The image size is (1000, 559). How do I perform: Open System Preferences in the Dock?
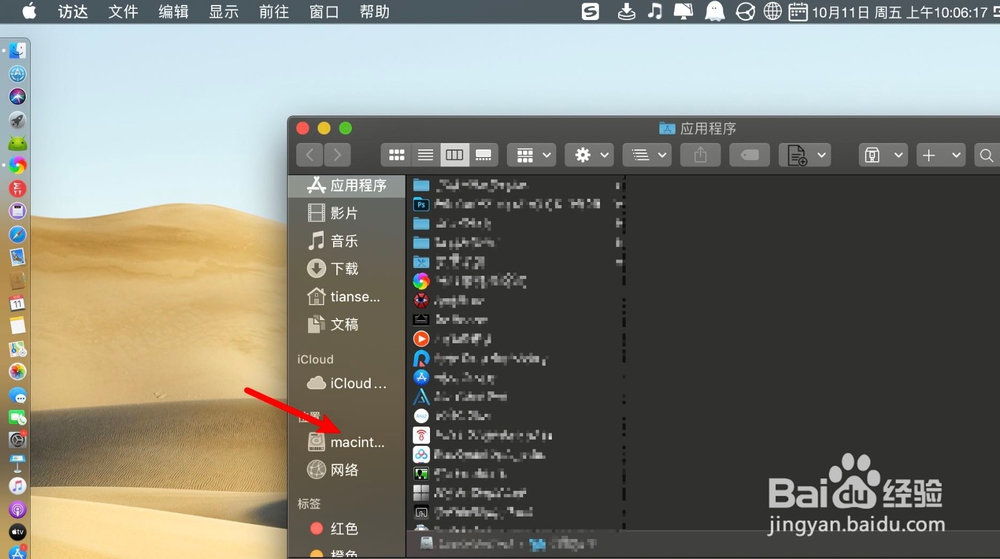pyautogui.click(x=17, y=440)
